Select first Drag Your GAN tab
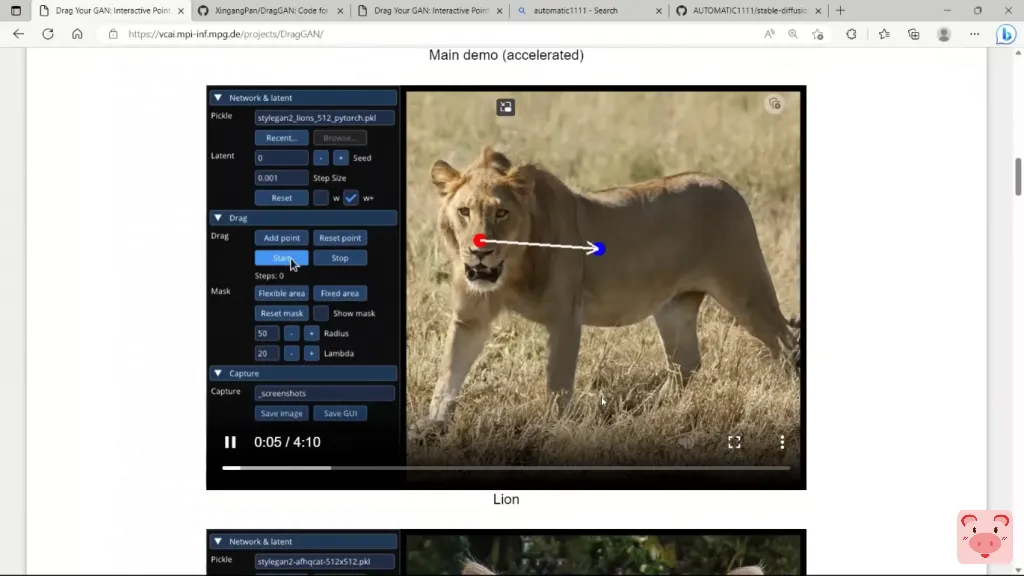This screenshot has width=1024, height=576. coord(112,10)
